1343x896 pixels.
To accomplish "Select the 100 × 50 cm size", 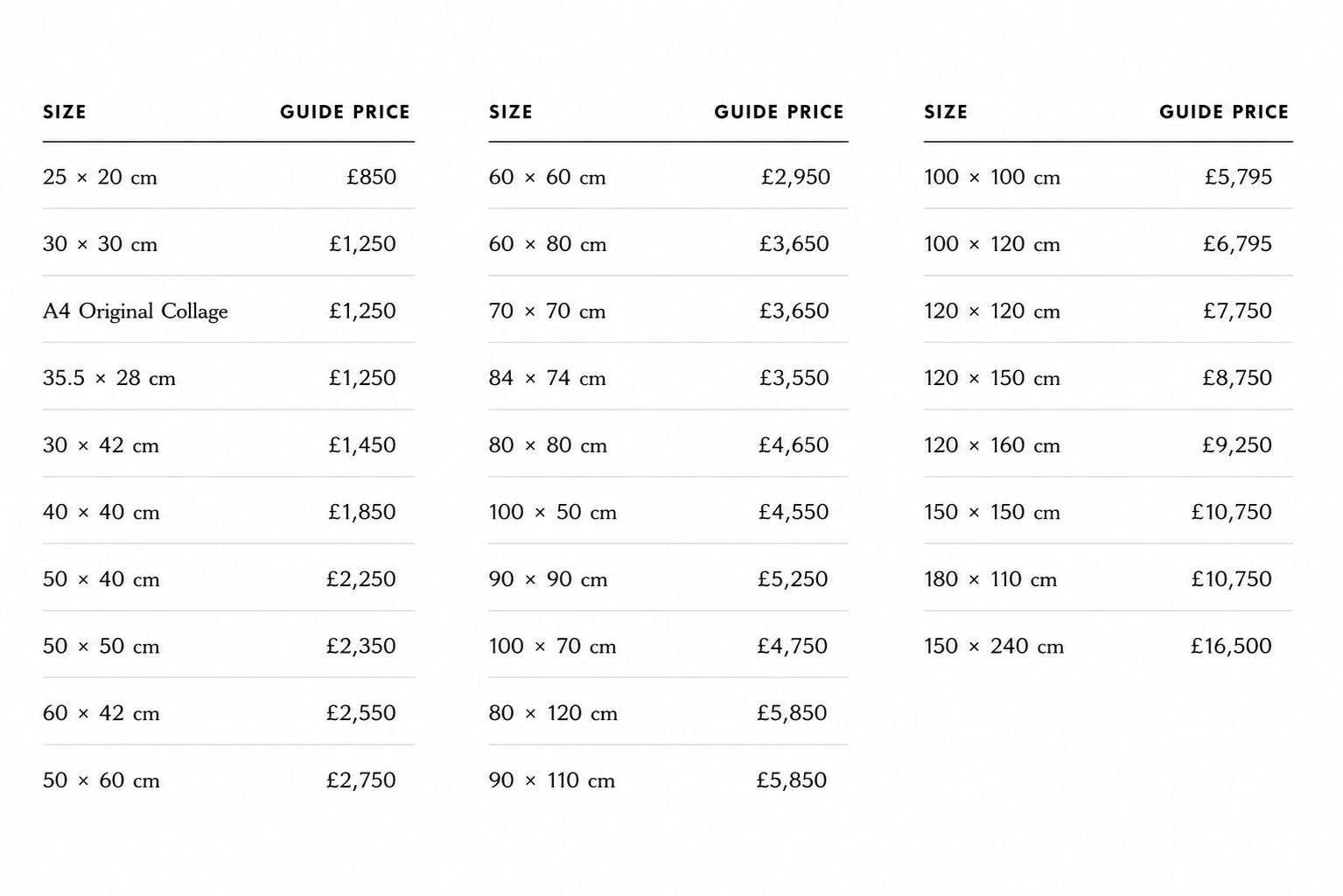I will (553, 512).
